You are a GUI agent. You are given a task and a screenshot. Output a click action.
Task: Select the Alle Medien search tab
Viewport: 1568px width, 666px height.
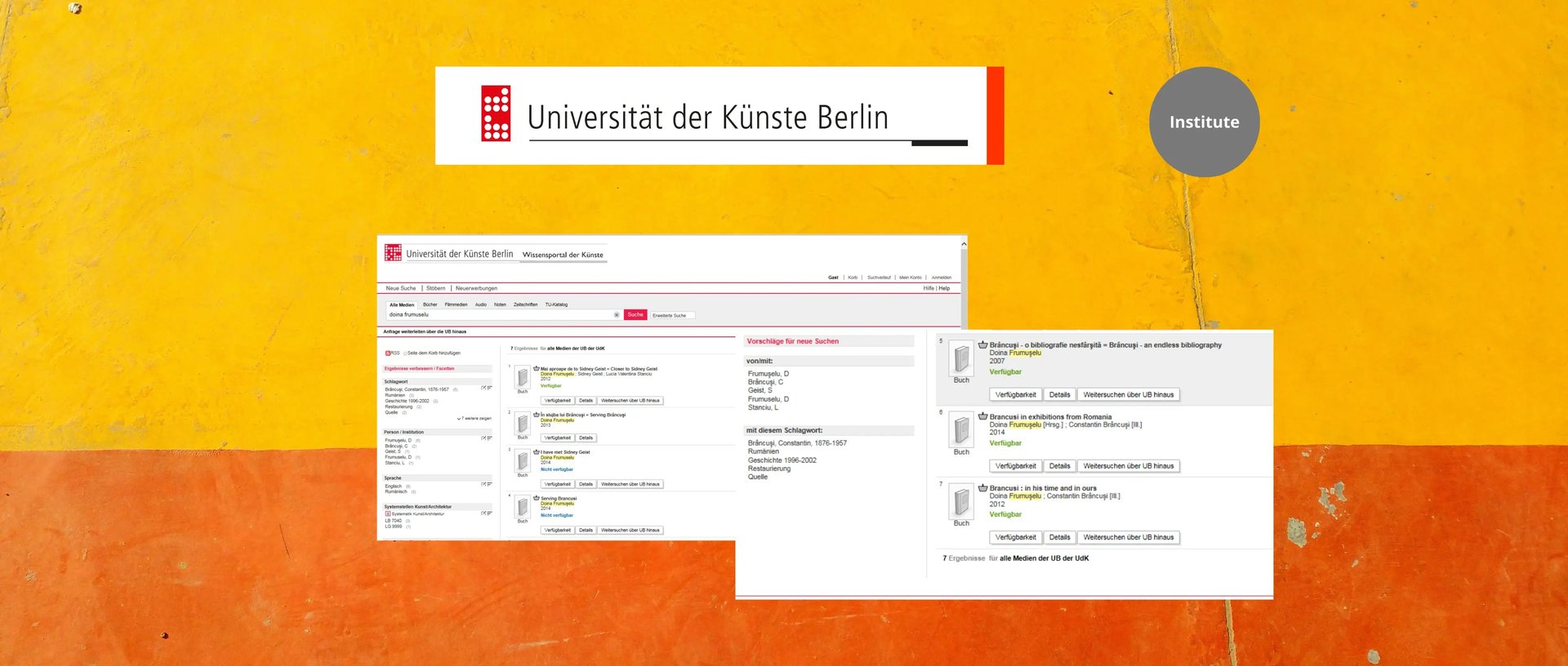(402, 304)
